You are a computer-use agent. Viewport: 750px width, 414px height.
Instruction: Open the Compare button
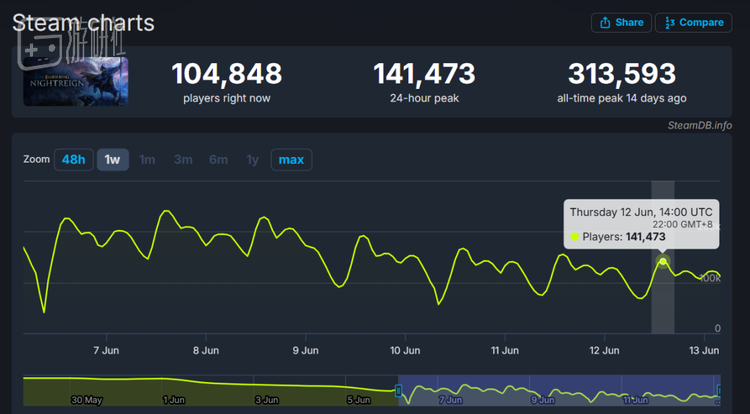pyautogui.click(x=693, y=22)
